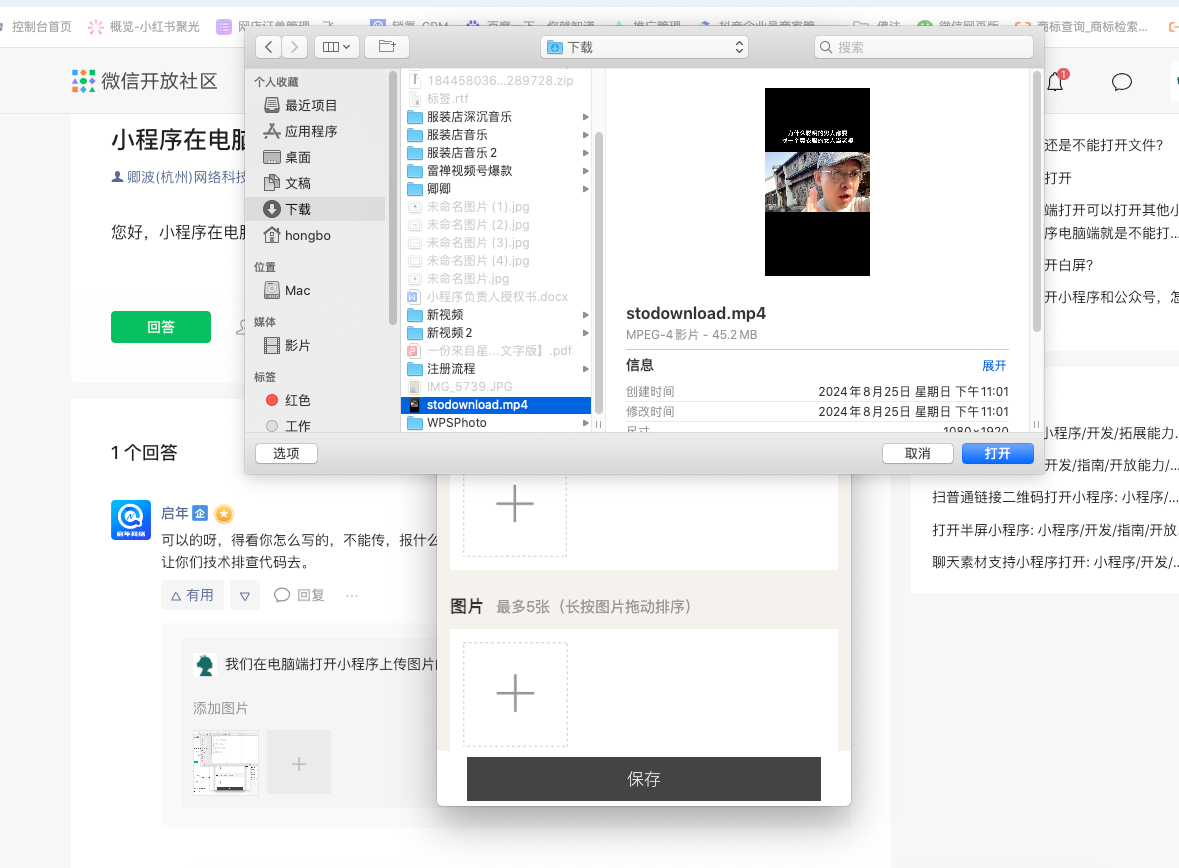Image resolution: width=1179 pixels, height=868 pixels.
Task: Mark the answer as 有用
Action: [x=192, y=595]
